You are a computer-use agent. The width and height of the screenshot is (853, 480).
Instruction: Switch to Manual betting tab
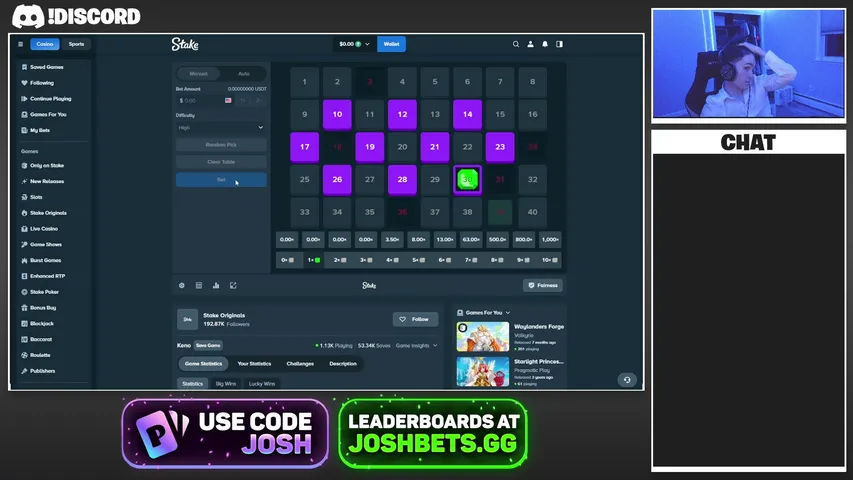tap(199, 73)
